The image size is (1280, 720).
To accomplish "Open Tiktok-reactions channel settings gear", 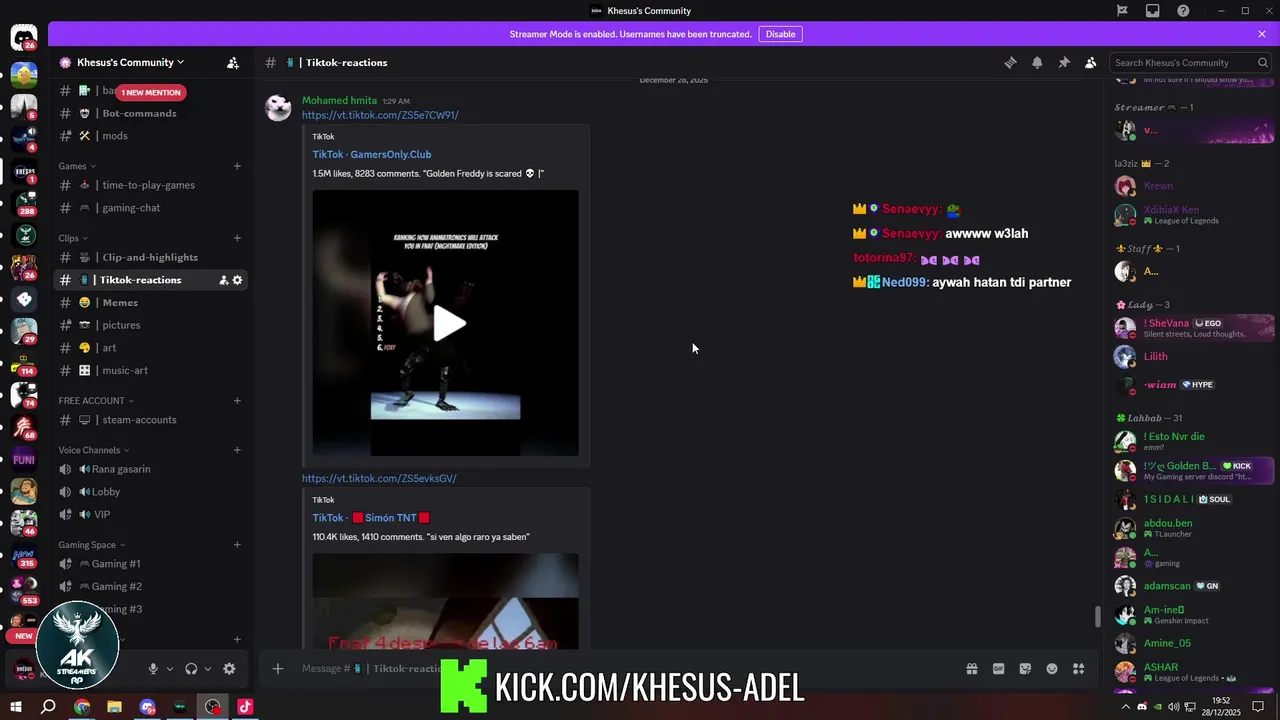I will [238, 280].
